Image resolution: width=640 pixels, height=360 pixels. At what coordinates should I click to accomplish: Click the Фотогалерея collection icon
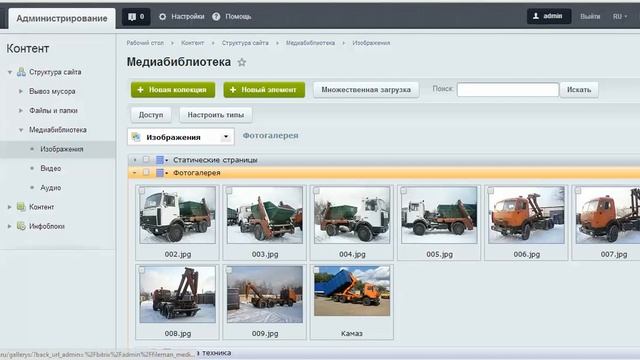160,173
